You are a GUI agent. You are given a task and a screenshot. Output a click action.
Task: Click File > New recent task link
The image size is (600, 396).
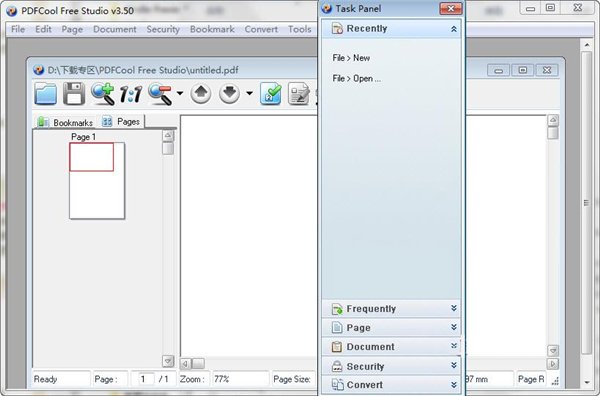[x=351, y=58]
